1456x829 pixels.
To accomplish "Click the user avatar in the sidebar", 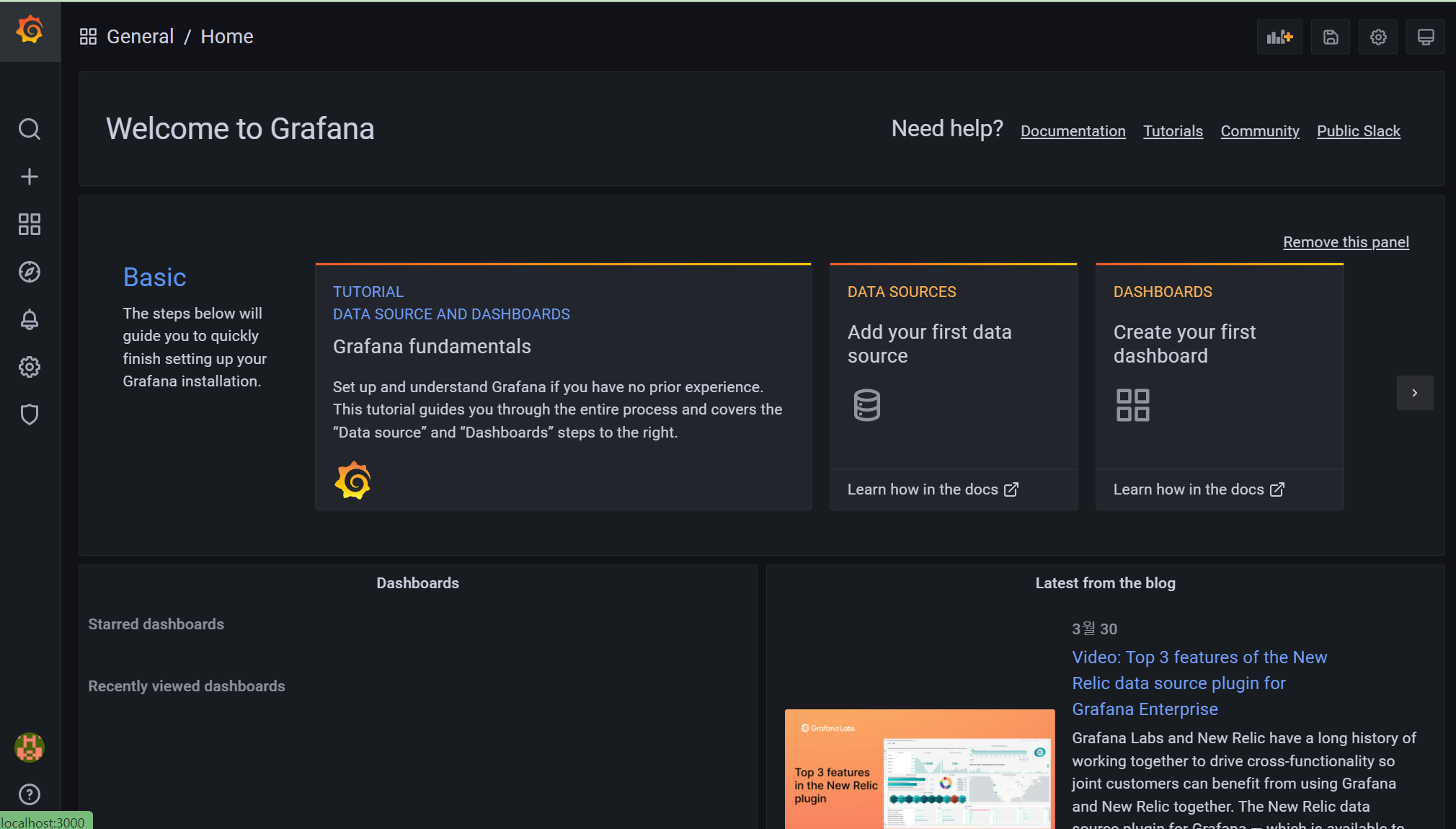I will coord(28,748).
